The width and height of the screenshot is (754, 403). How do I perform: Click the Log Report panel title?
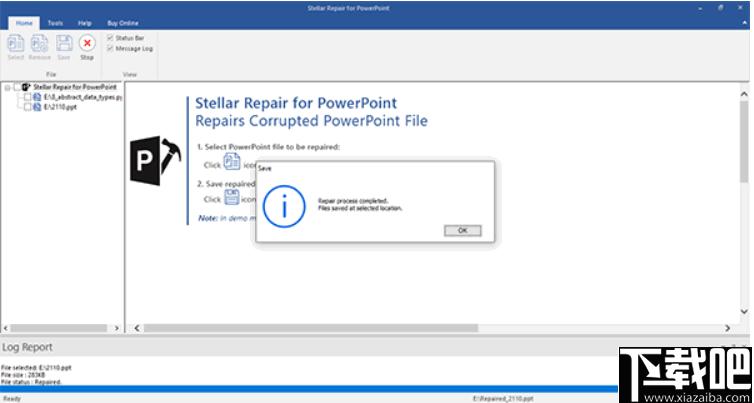27,347
